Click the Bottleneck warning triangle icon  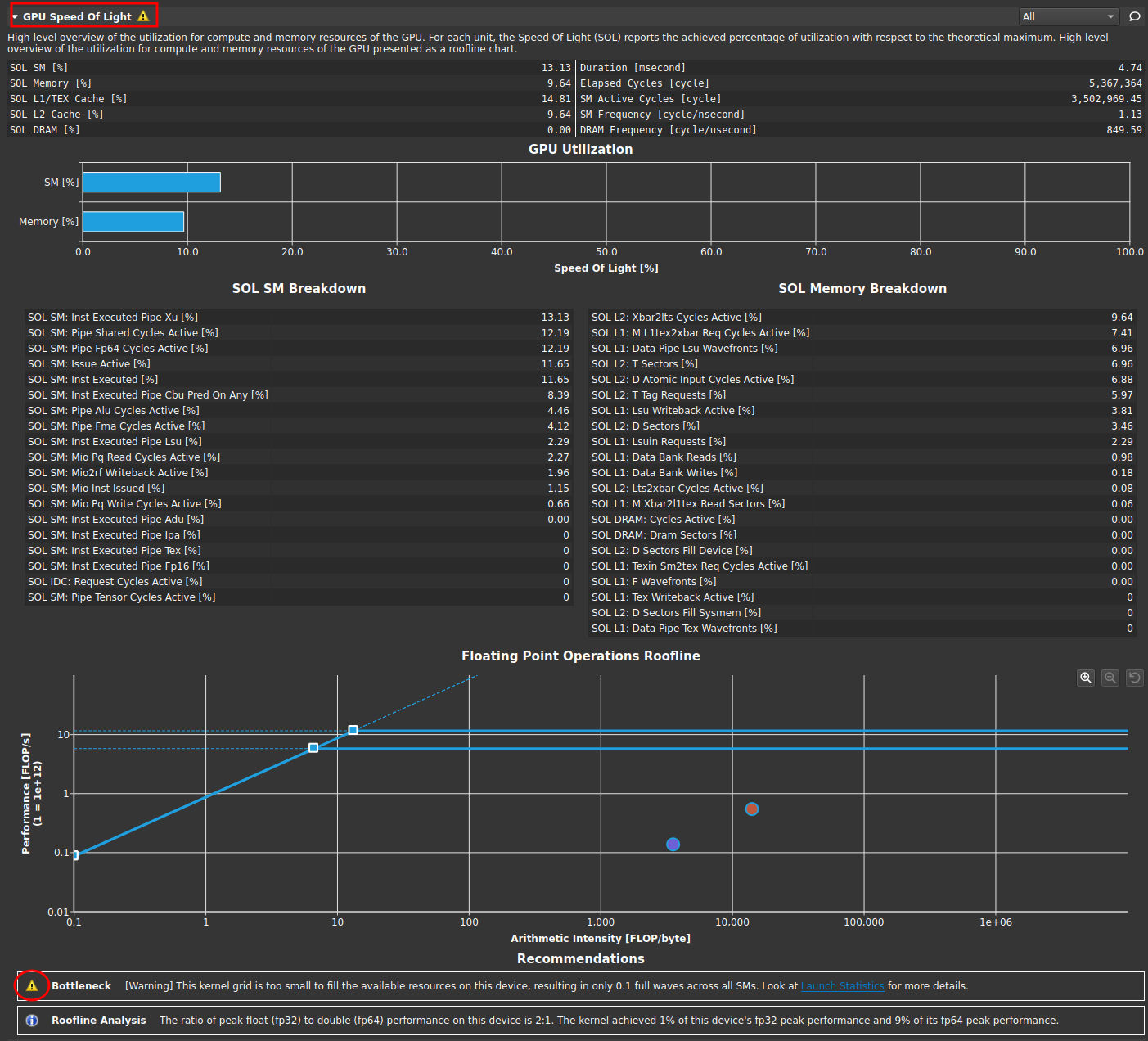point(32,986)
